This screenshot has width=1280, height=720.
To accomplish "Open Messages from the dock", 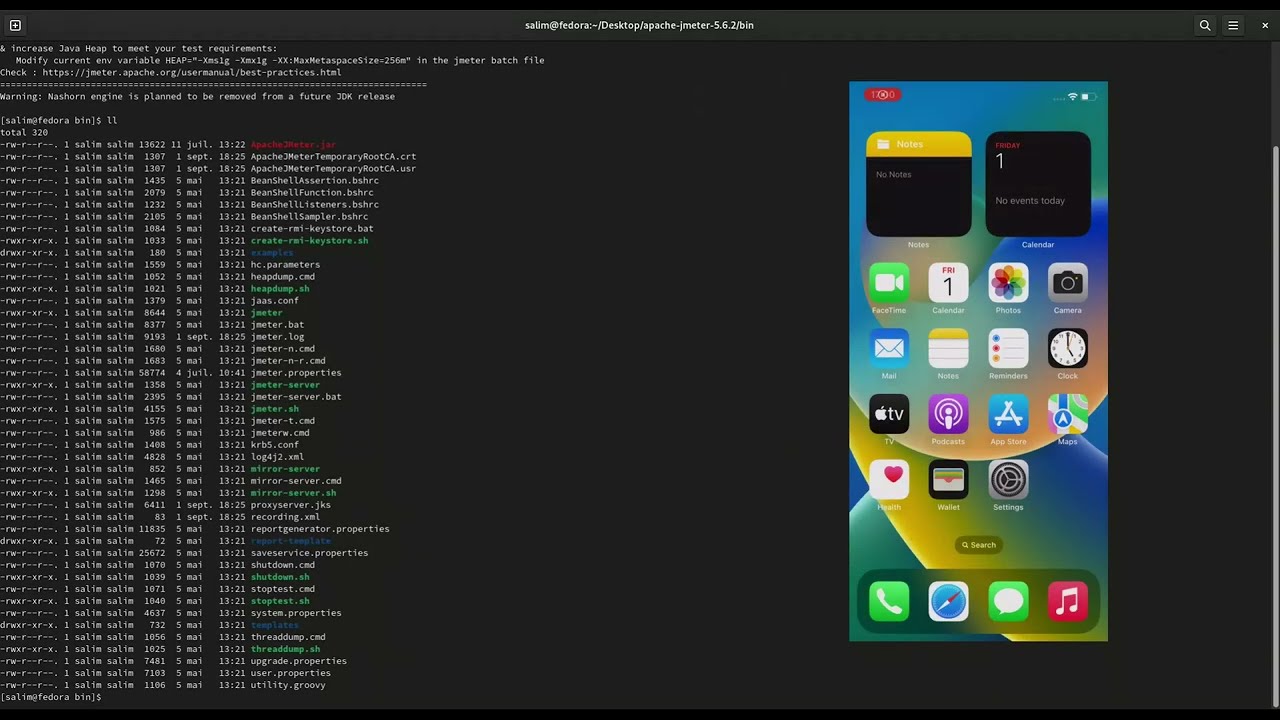I will pyautogui.click(x=1008, y=601).
